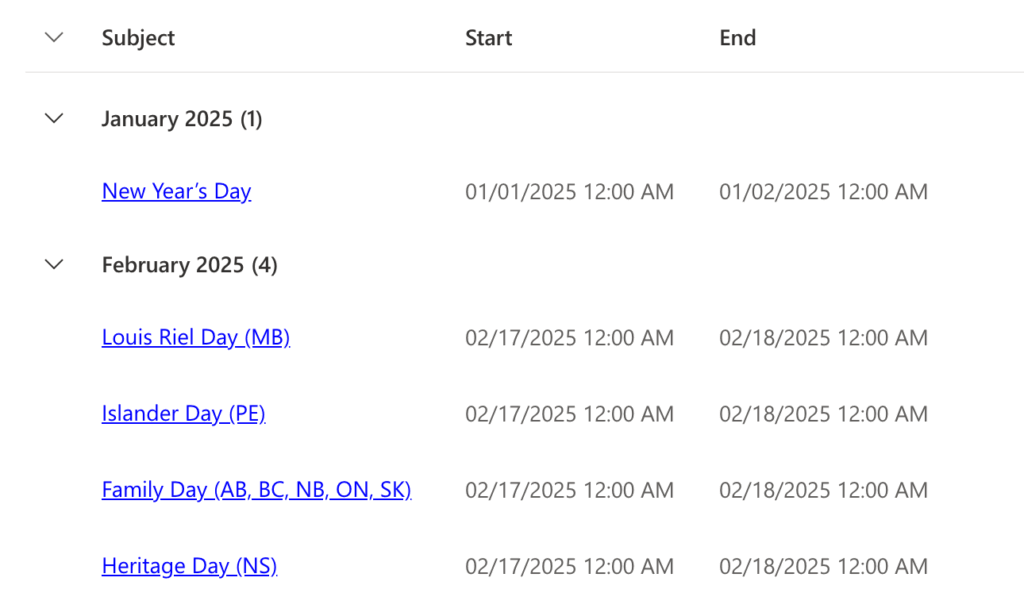The height and width of the screenshot is (616, 1024).
Task: Open the Heritage Day (NS) item
Action: point(189,565)
